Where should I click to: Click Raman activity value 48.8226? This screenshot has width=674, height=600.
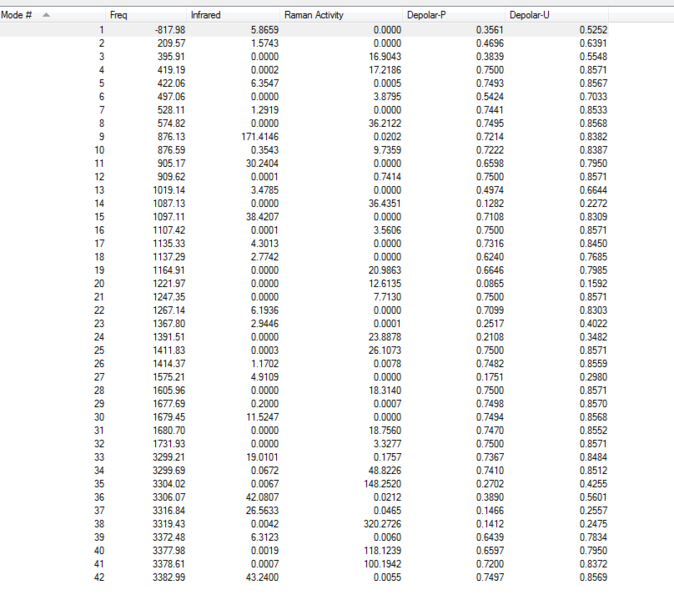(385, 471)
